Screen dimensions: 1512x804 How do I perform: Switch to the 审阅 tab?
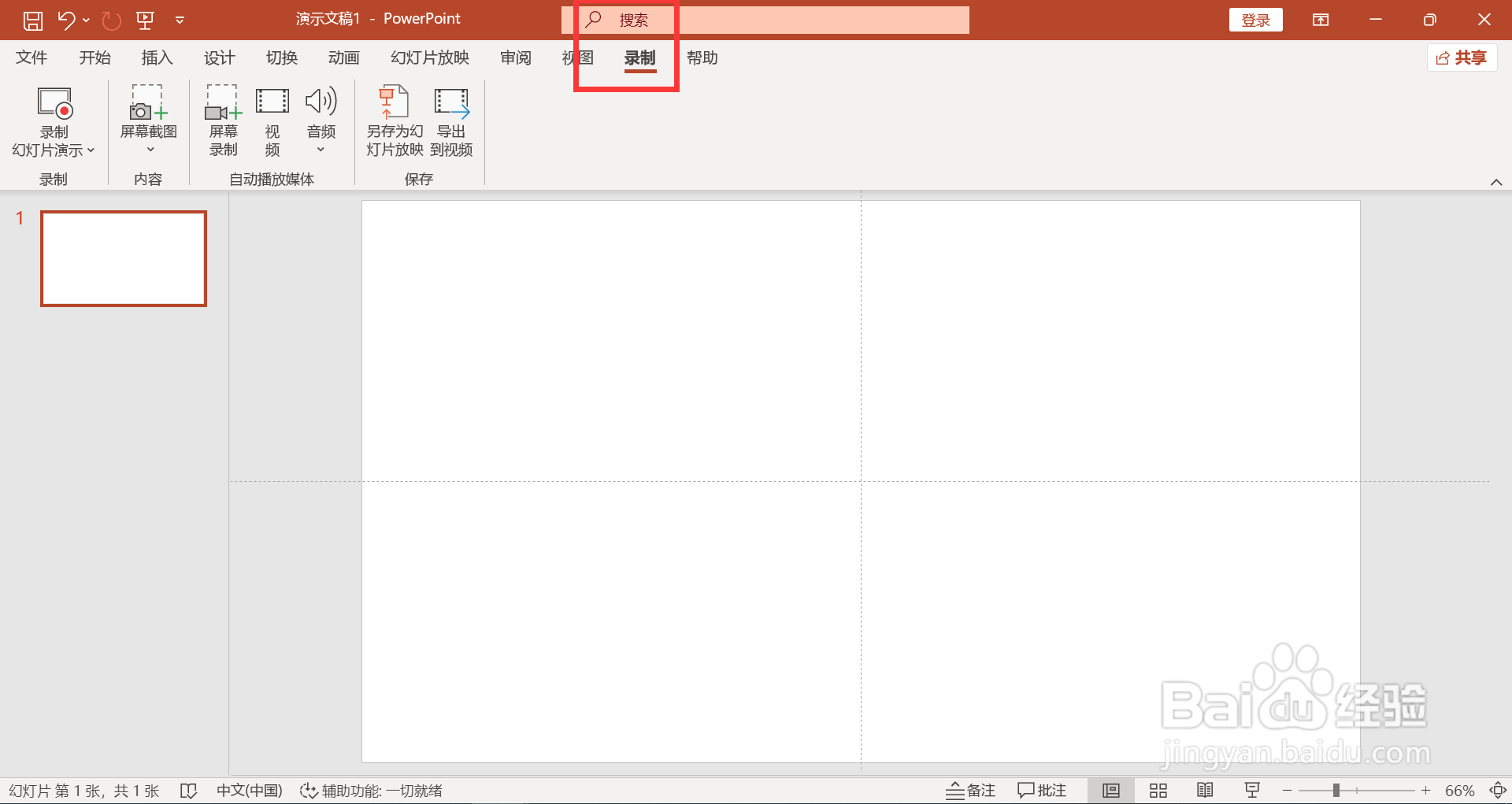click(516, 57)
